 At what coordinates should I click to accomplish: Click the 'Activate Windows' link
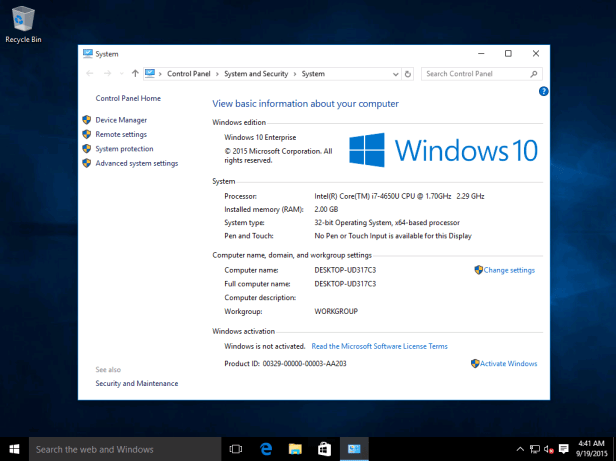pos(508,364)
